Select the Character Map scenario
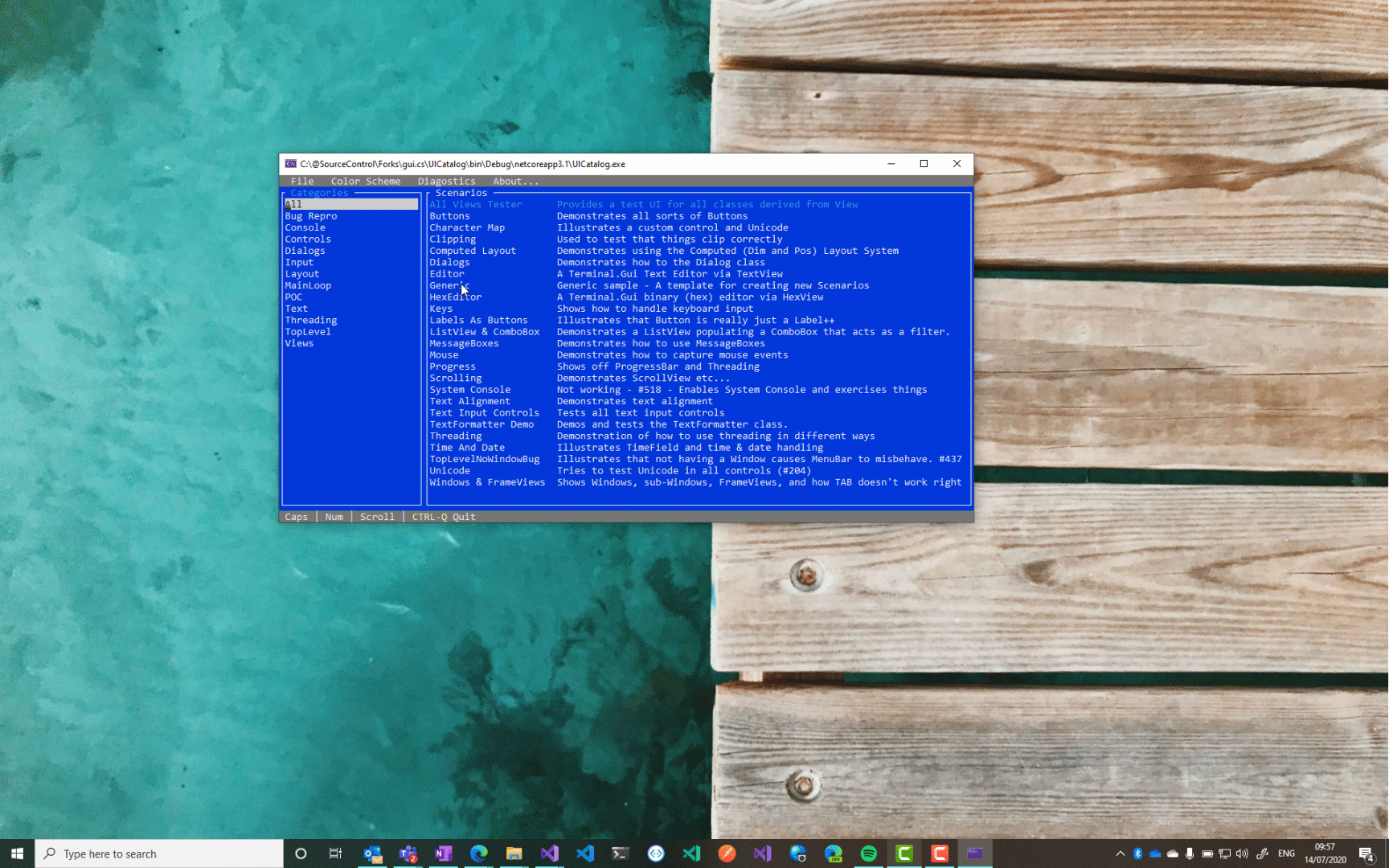This screenshot has height=868, width=1389. (x=467, y=227)
